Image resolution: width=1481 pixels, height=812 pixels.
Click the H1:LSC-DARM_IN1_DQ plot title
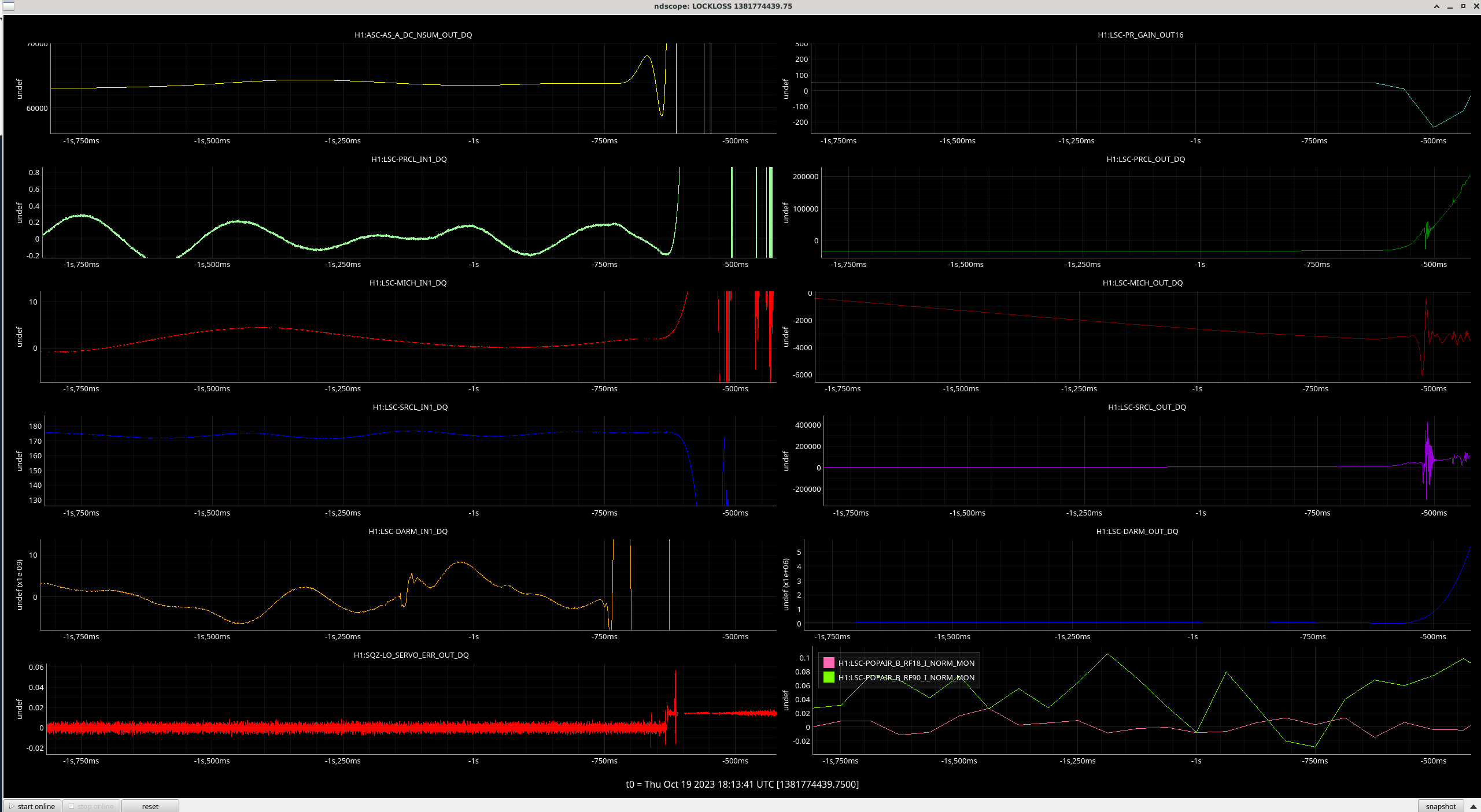point(408,531)
